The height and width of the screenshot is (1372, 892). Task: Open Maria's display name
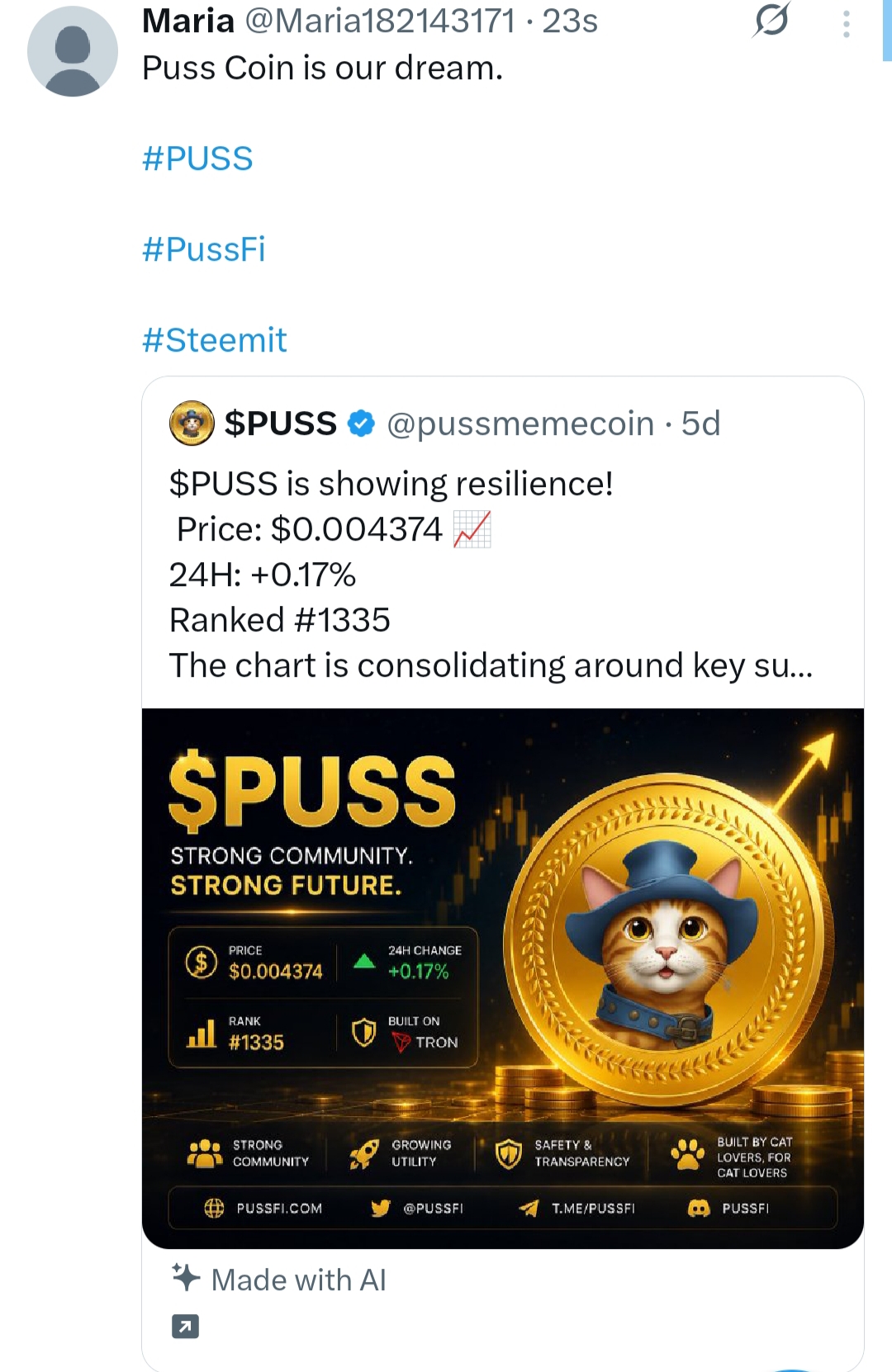(x=188, y=21)
